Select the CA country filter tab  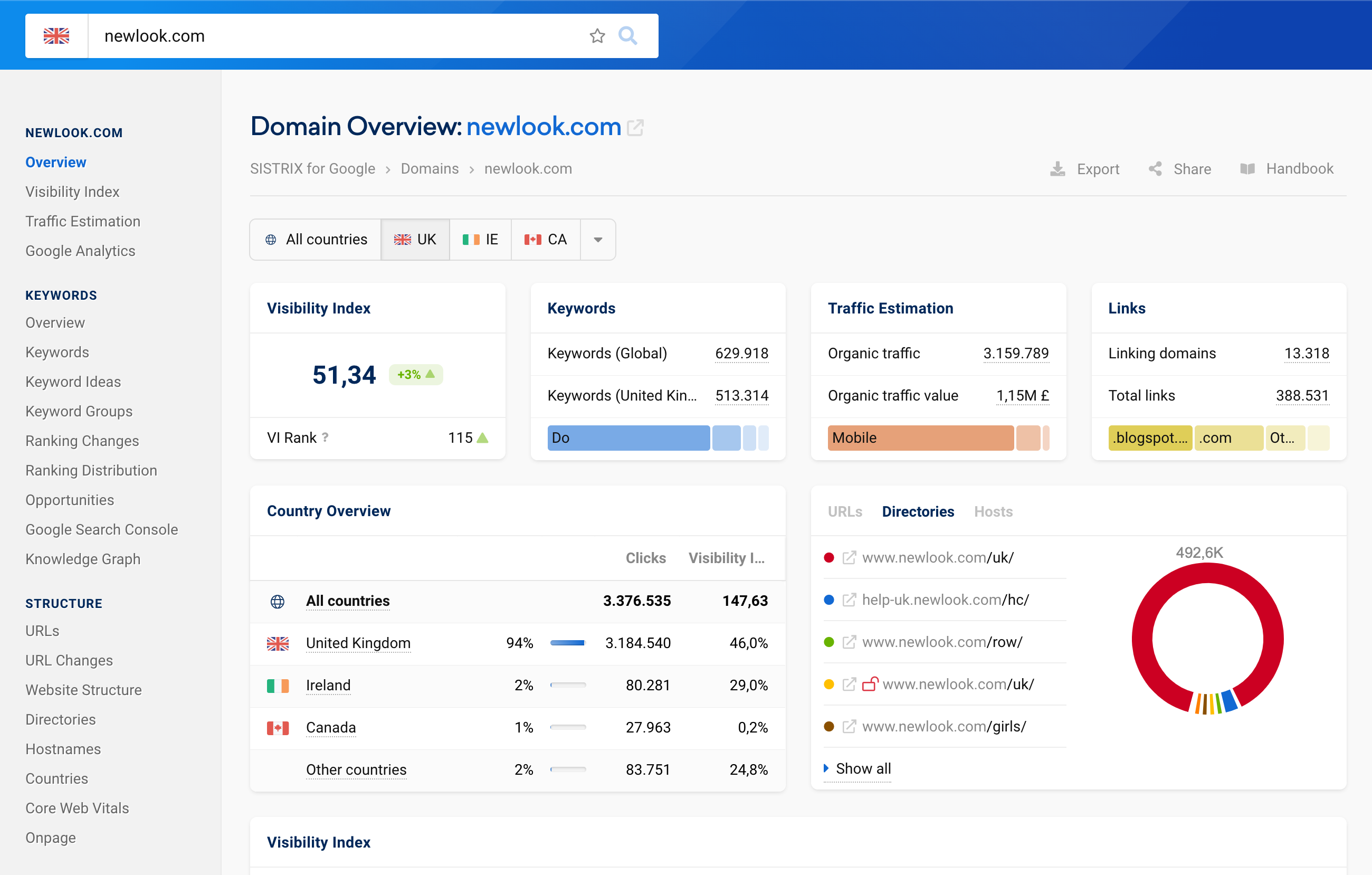[x=546, y=240]
